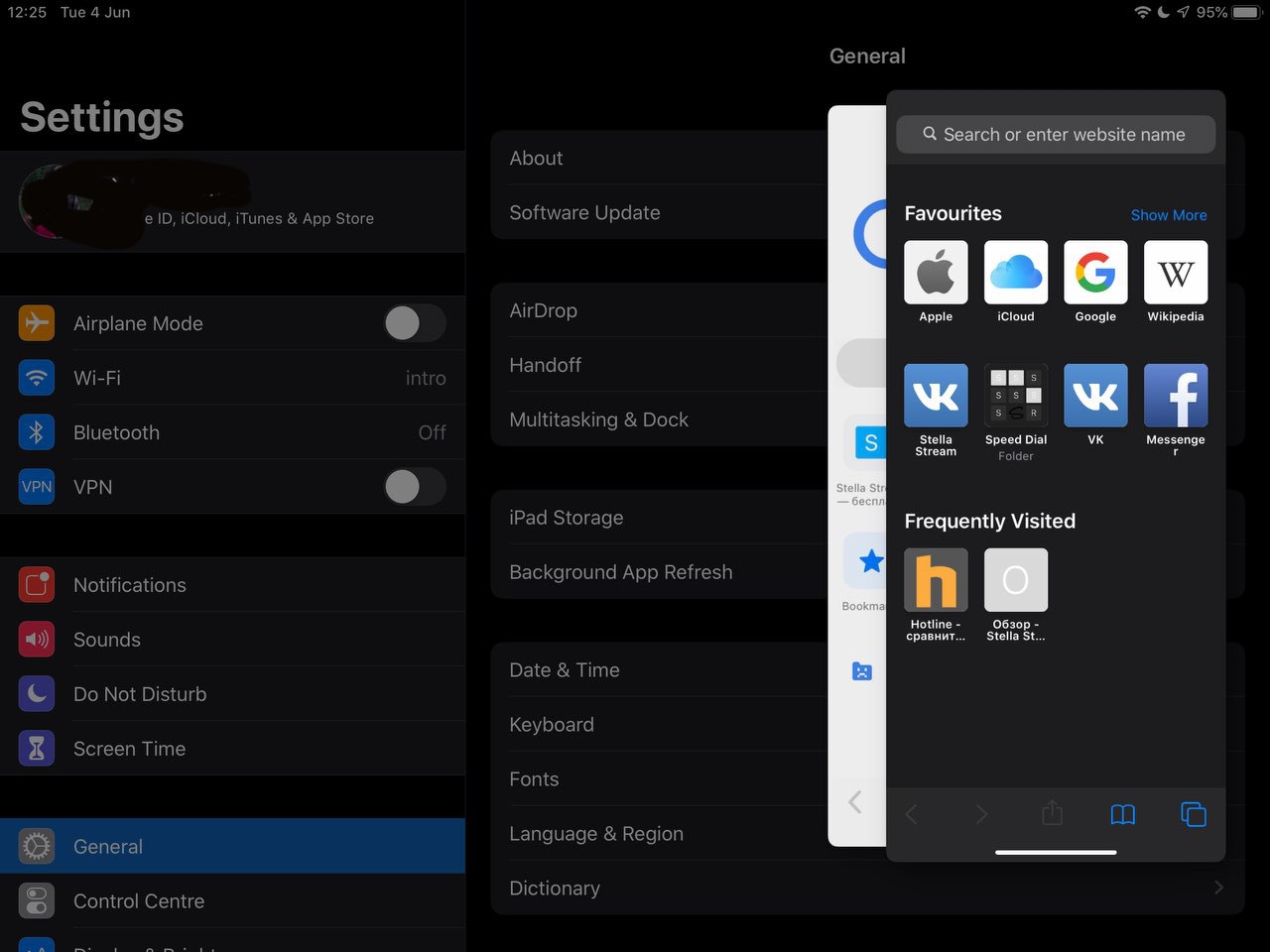Focus the Search or enter website field
Screen dimensions: 1270x952
click(1056, 134)
